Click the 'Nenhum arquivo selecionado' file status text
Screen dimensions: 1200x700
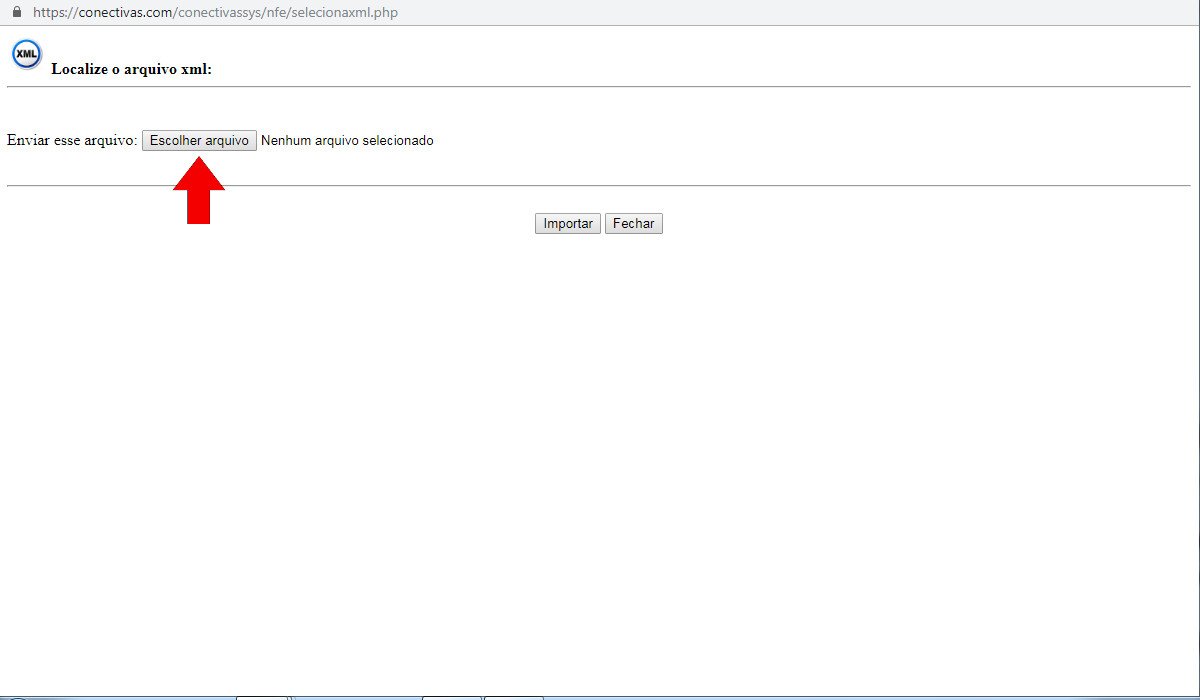(347, 141)
